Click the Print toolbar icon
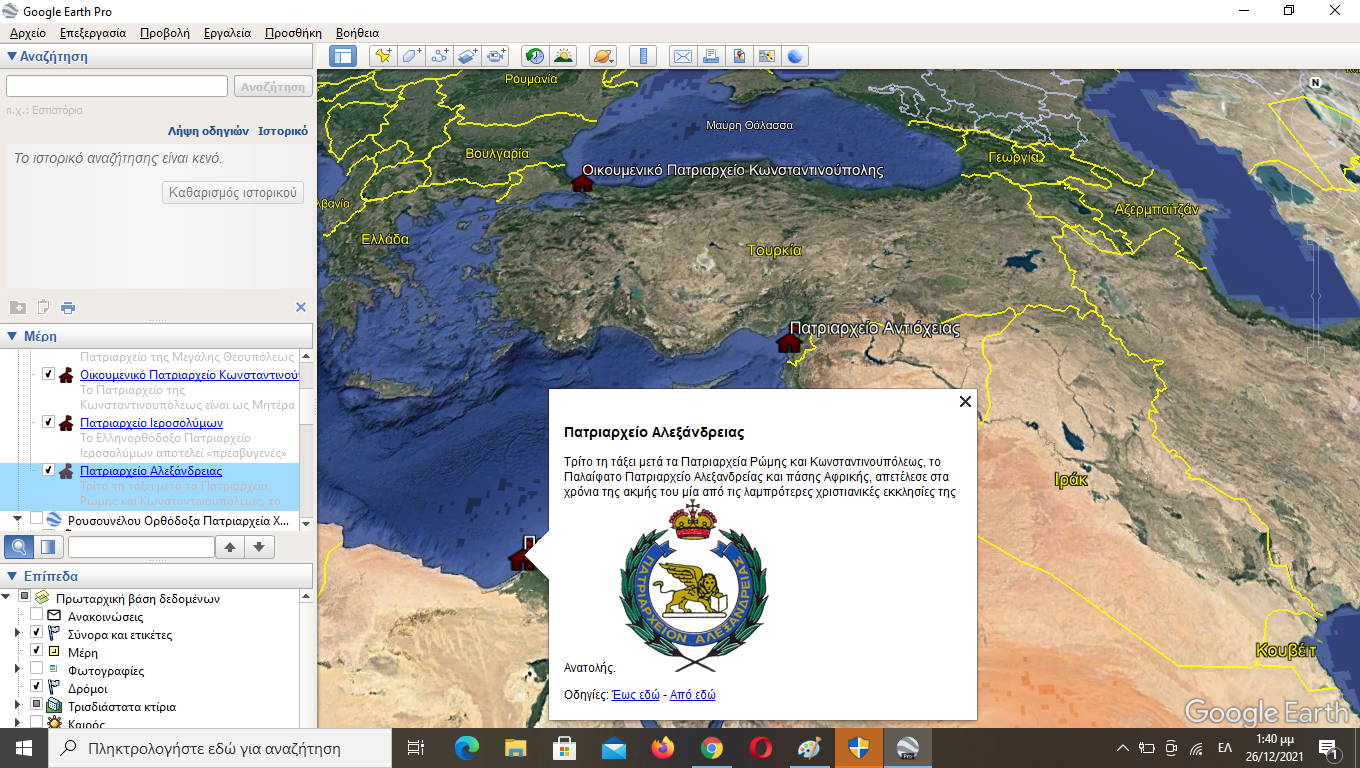 click(710, 56)
